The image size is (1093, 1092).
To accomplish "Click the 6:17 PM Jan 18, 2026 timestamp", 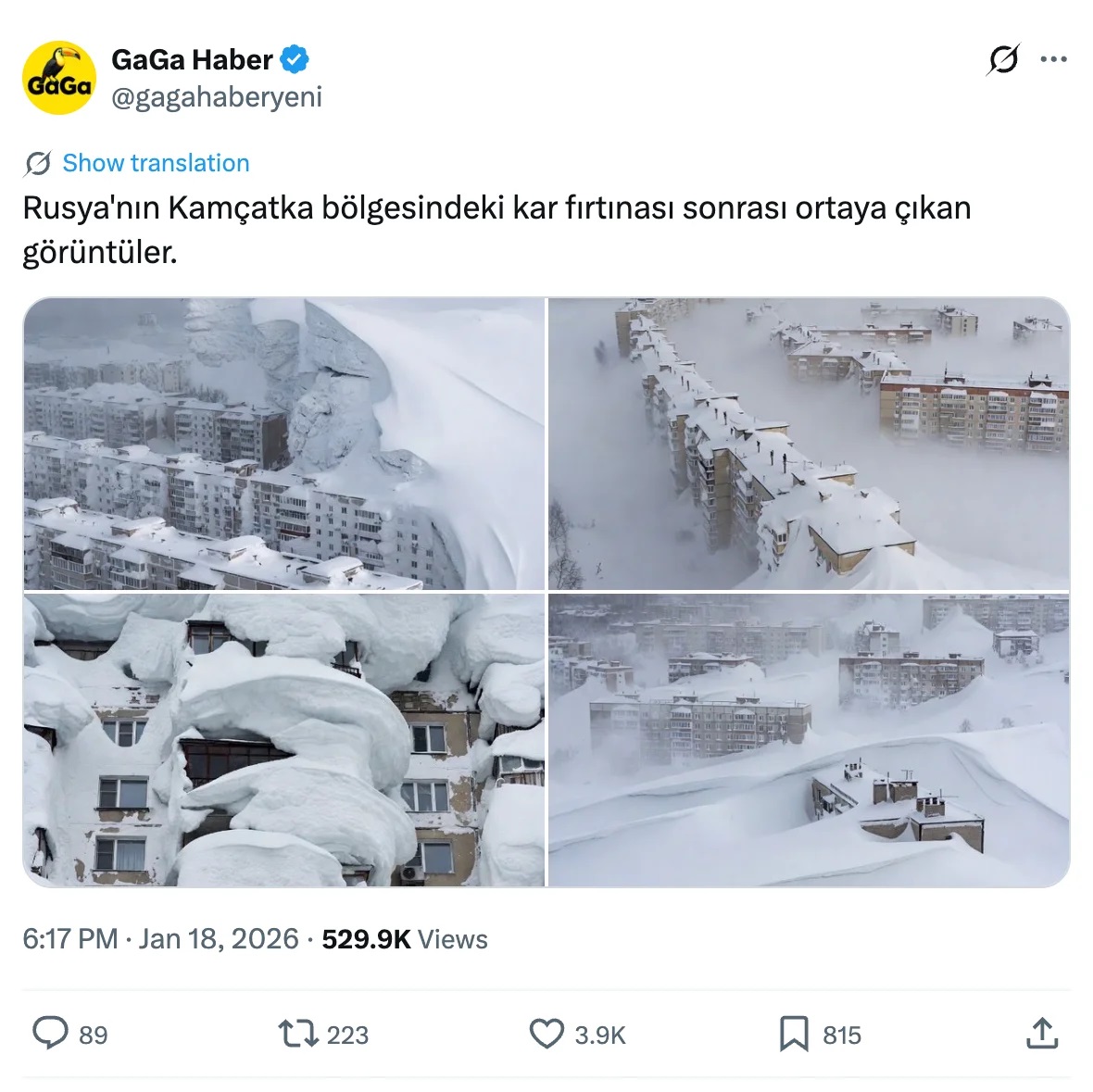I will (x=161, y=938).
